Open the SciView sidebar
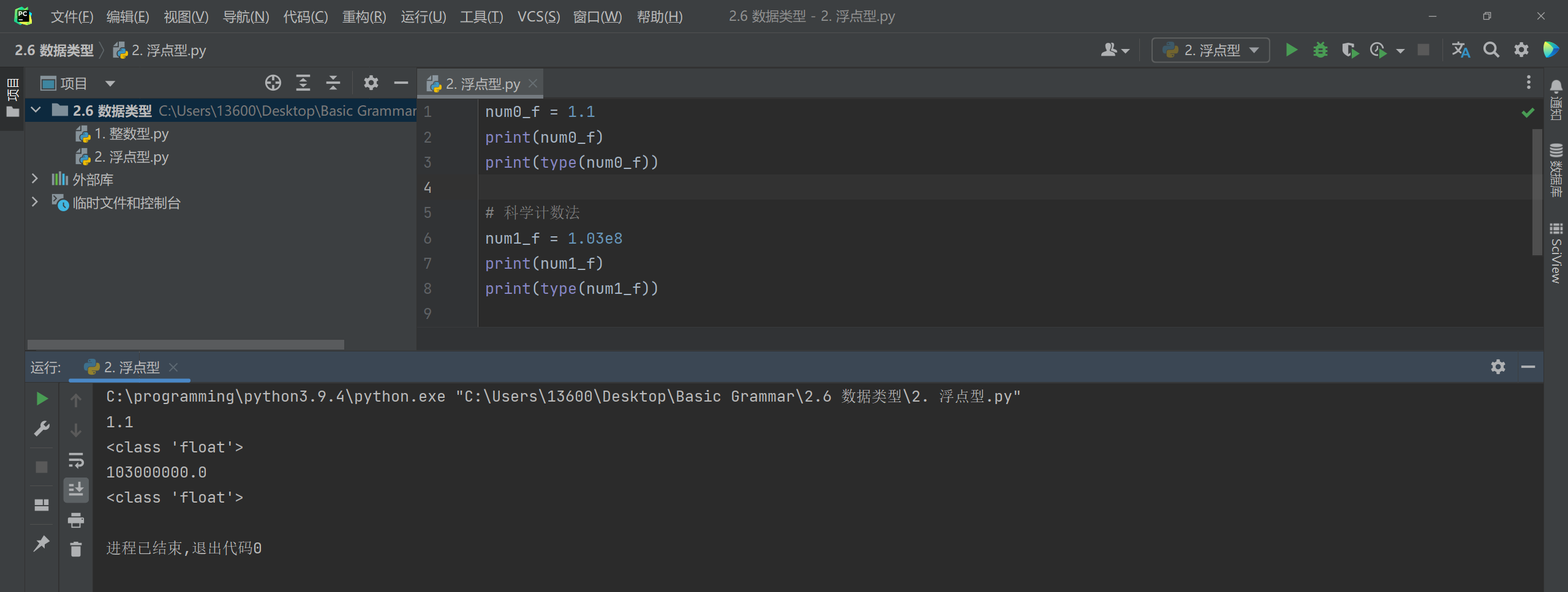Viewport: 1568px width, 592px height. tap(1556, 253)
